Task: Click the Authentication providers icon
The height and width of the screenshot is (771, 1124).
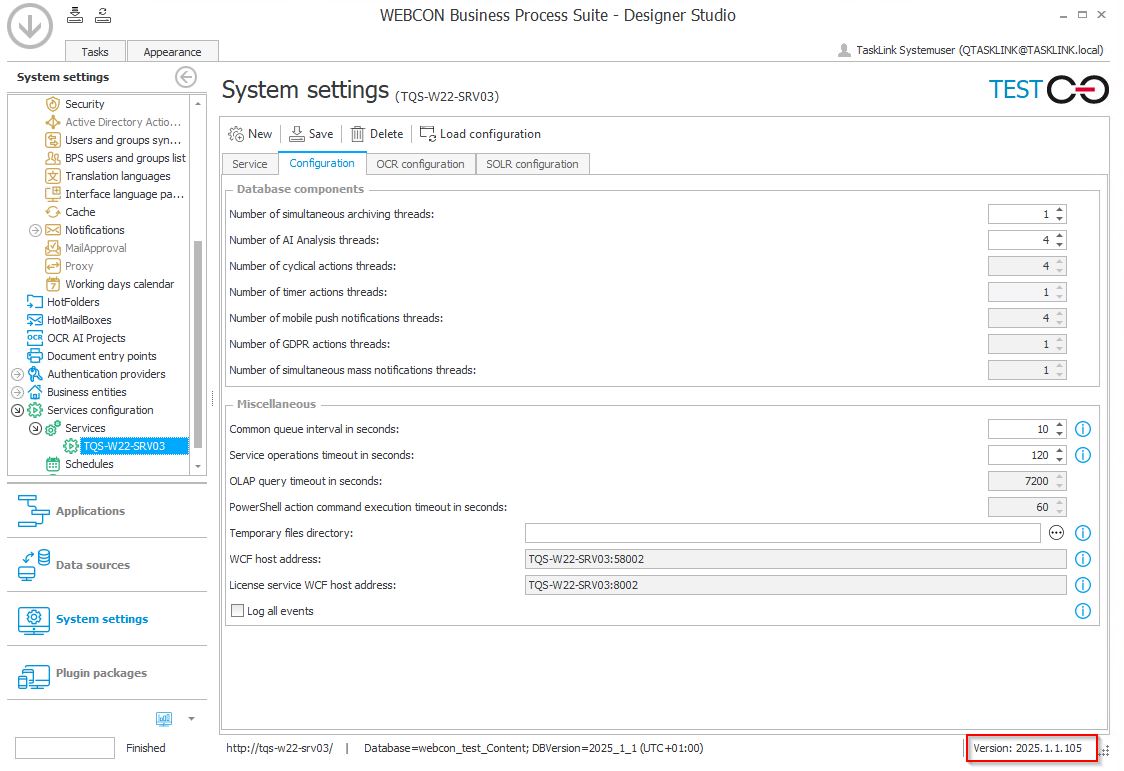Action: (x=34, y=373)
